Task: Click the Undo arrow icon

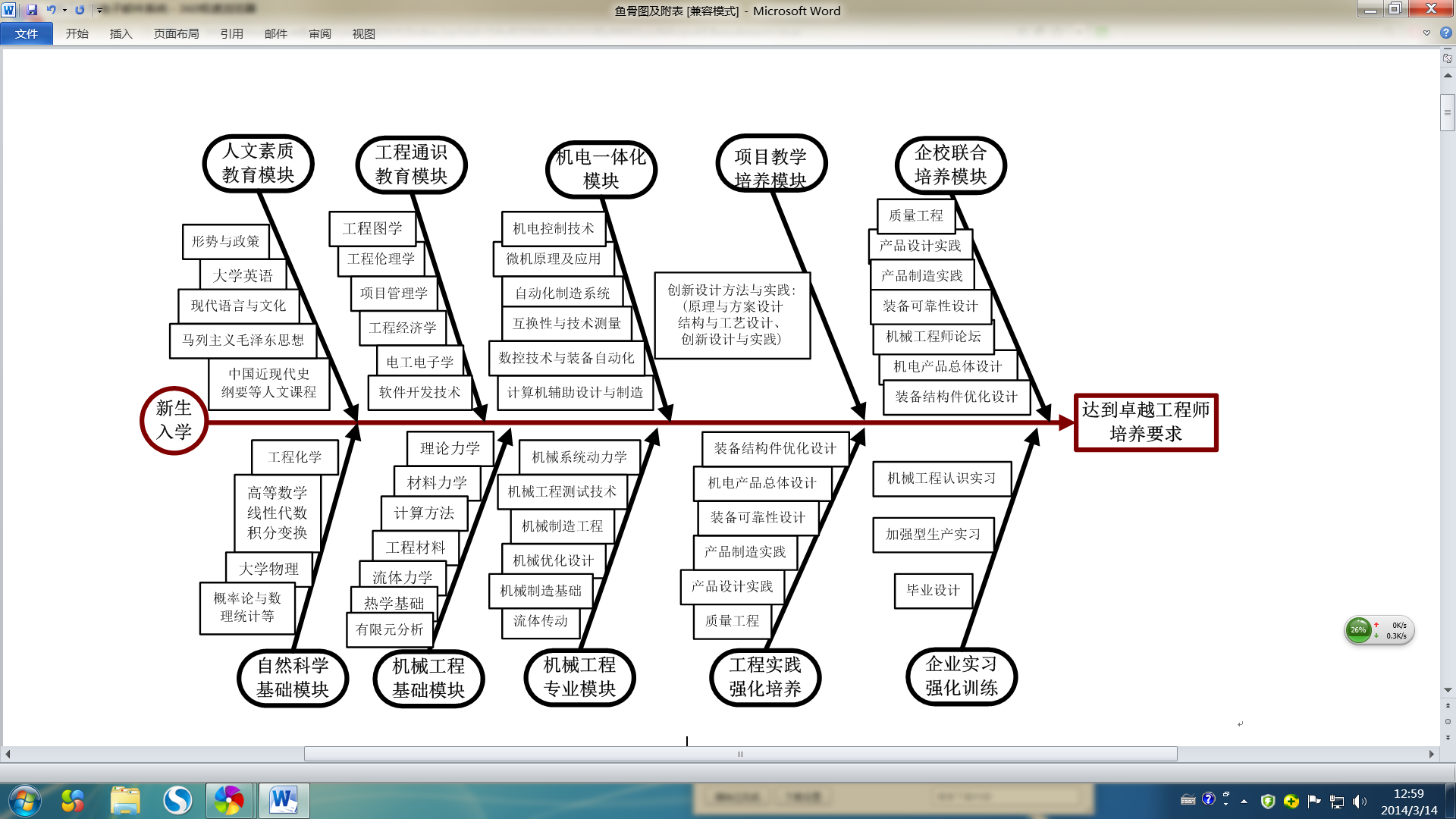Action: click(51, 10)
